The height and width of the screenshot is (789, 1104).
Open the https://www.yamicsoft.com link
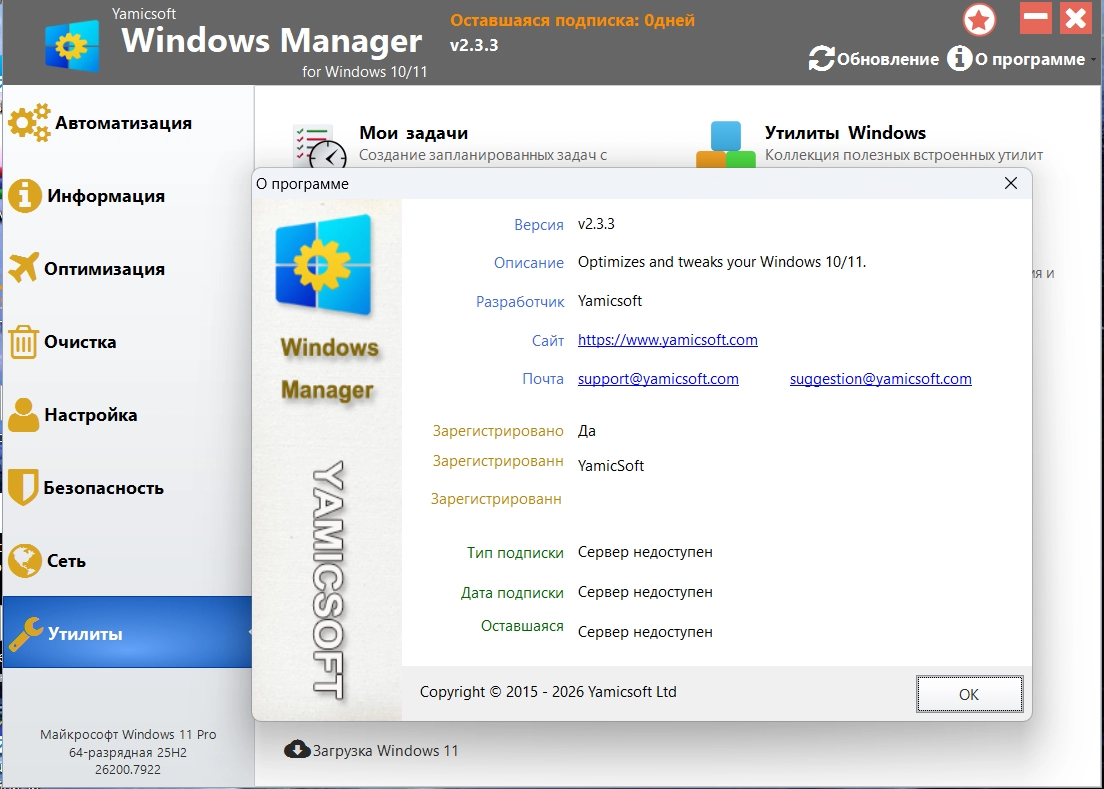coord(667,340)
